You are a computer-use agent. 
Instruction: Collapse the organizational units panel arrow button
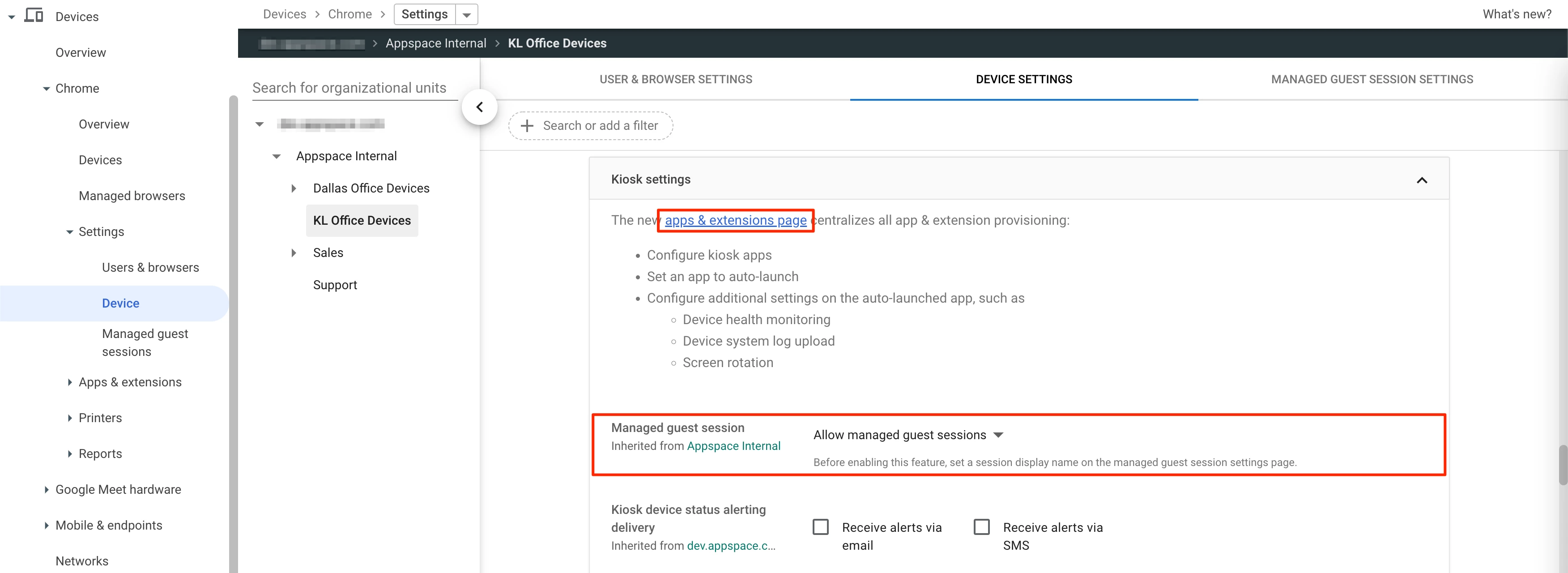tap(479, 107)
